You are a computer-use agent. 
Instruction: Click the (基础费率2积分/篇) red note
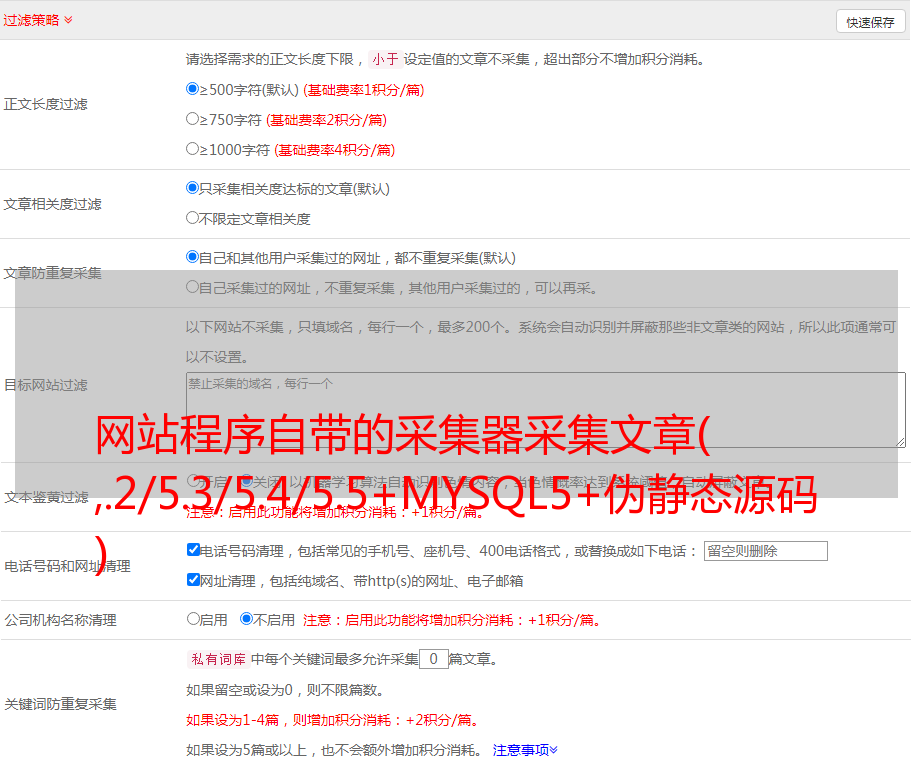pos(327,120)
